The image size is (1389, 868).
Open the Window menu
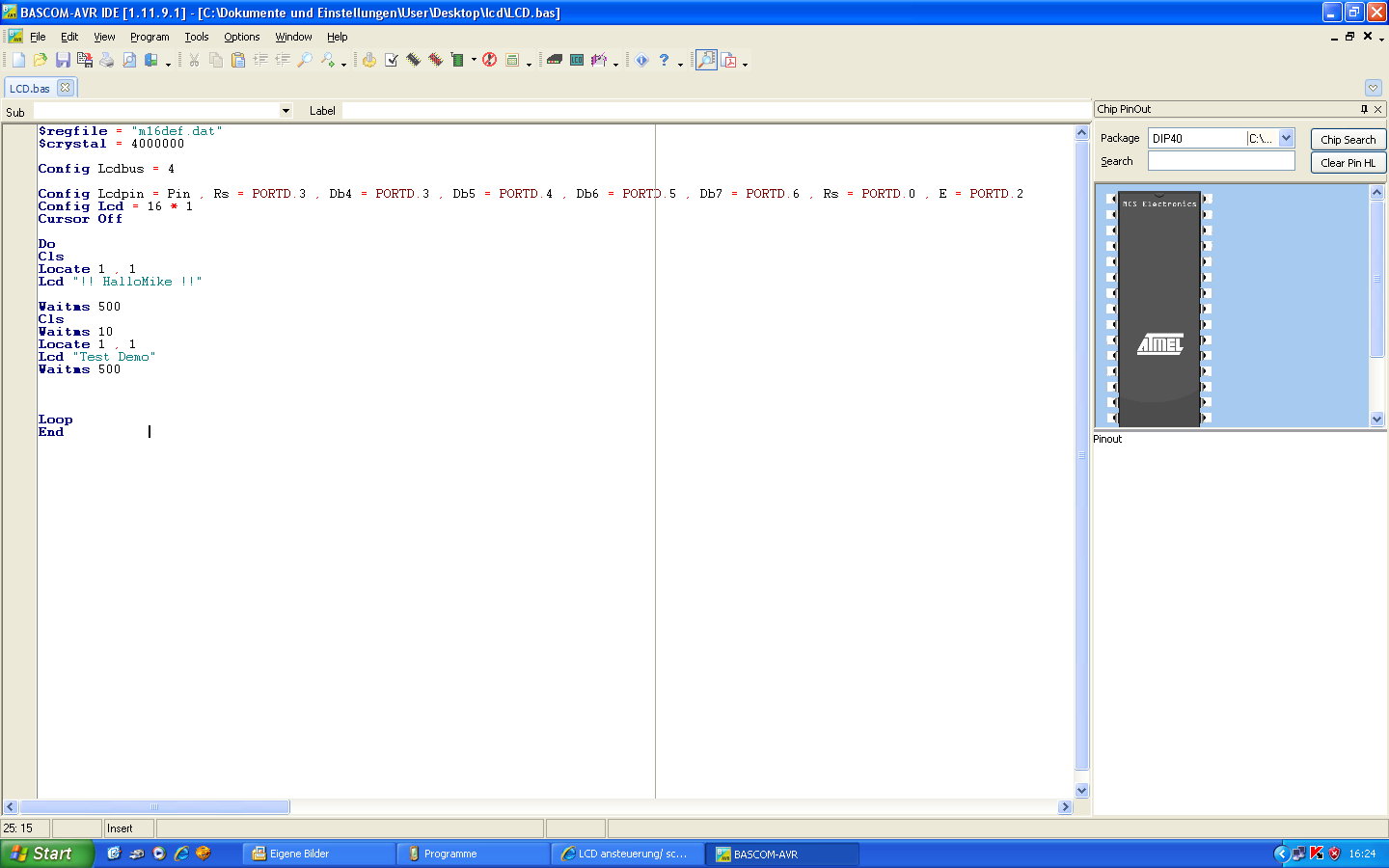pyautogui.click(x=293, y=37)
